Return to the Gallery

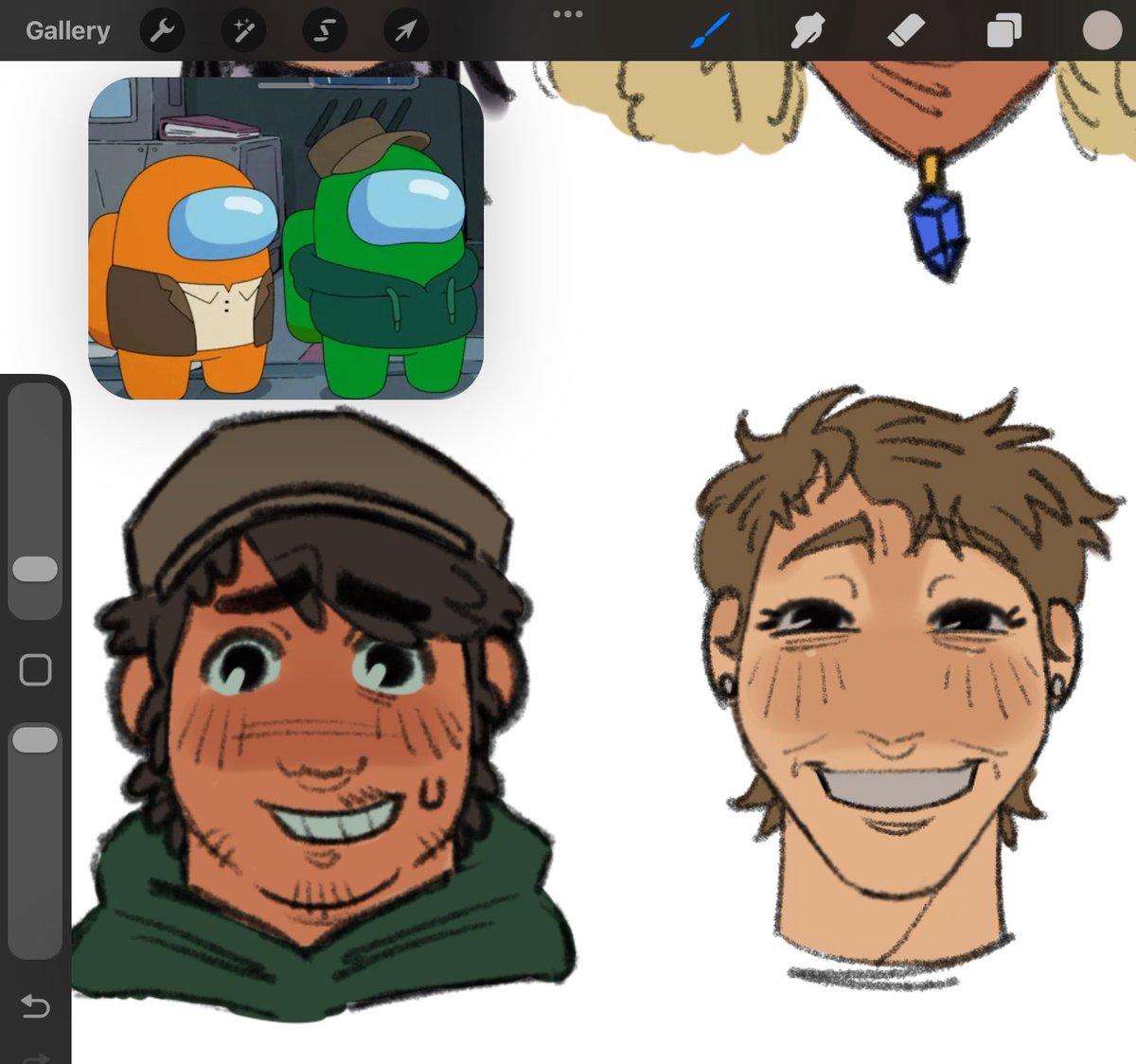coord(67,31)
